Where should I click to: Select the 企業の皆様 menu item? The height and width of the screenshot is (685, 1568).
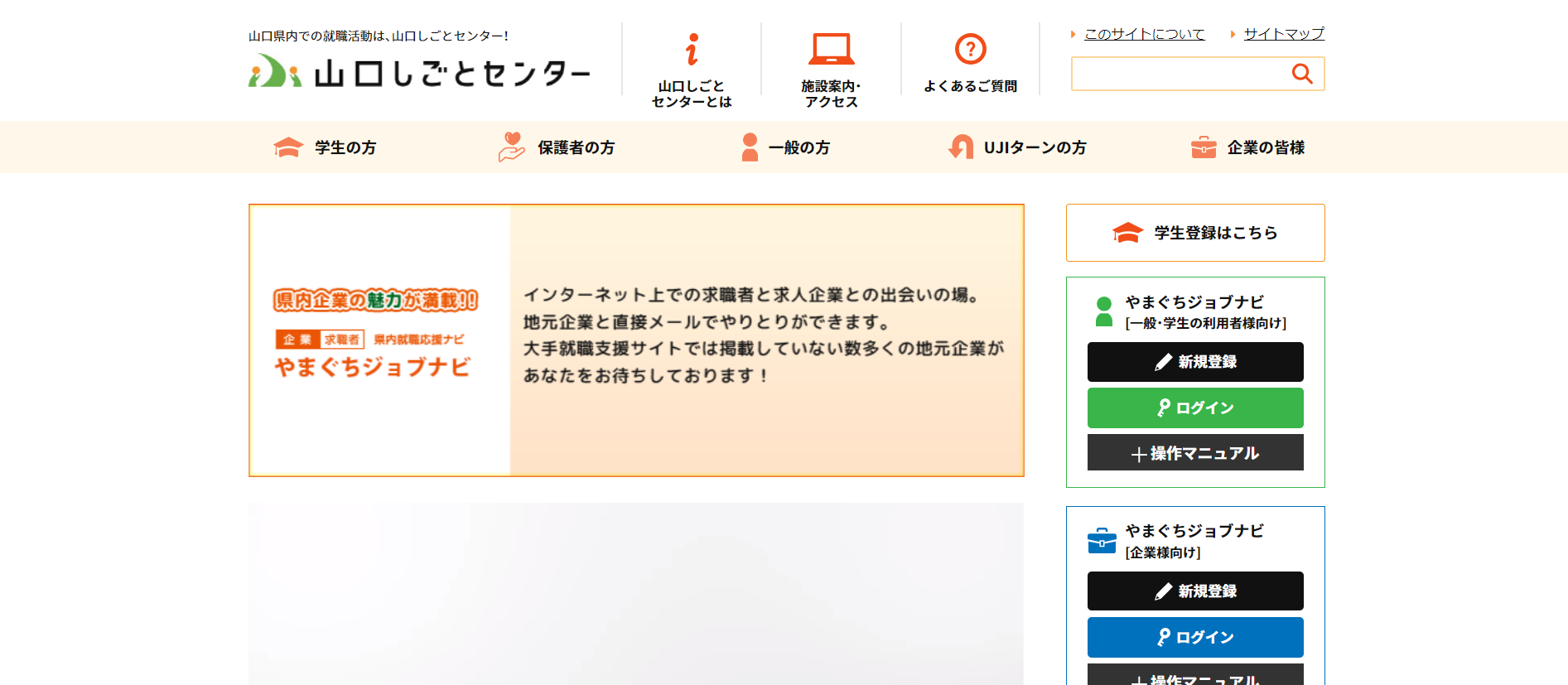(x=1266, y=147)
